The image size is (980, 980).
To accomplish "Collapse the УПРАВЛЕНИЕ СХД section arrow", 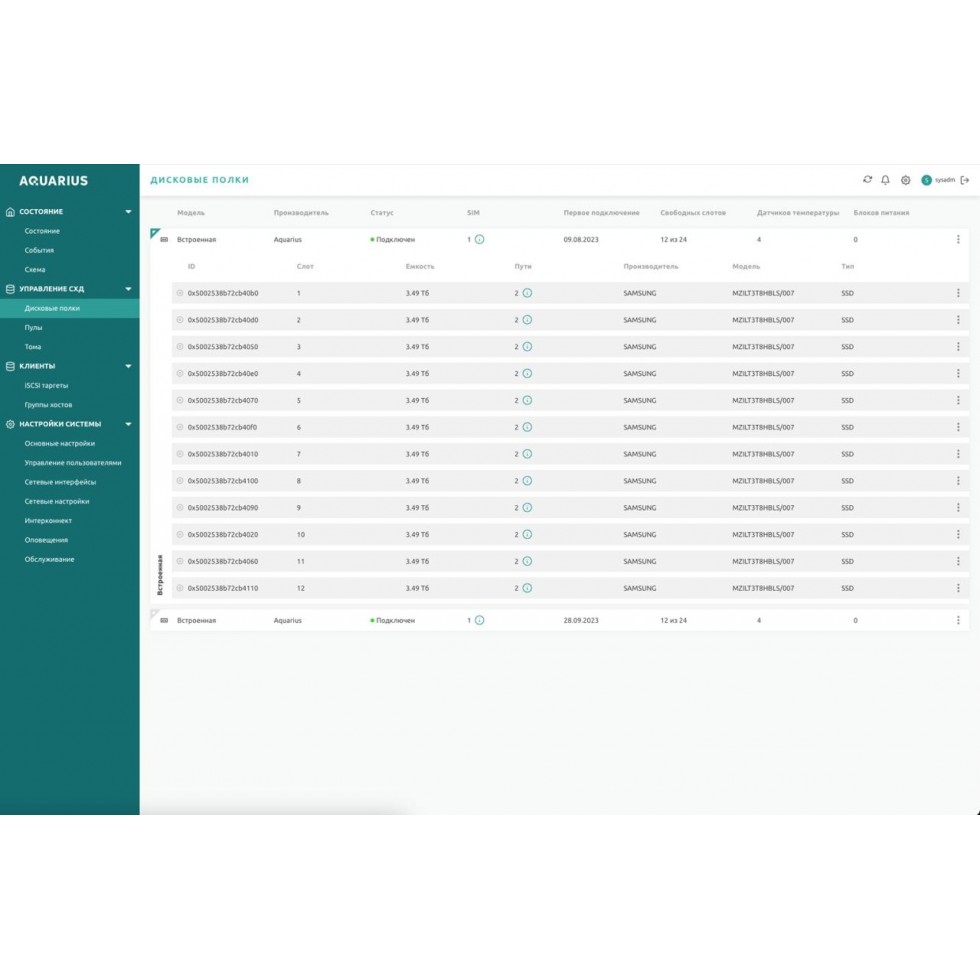I will pos(128,289).
